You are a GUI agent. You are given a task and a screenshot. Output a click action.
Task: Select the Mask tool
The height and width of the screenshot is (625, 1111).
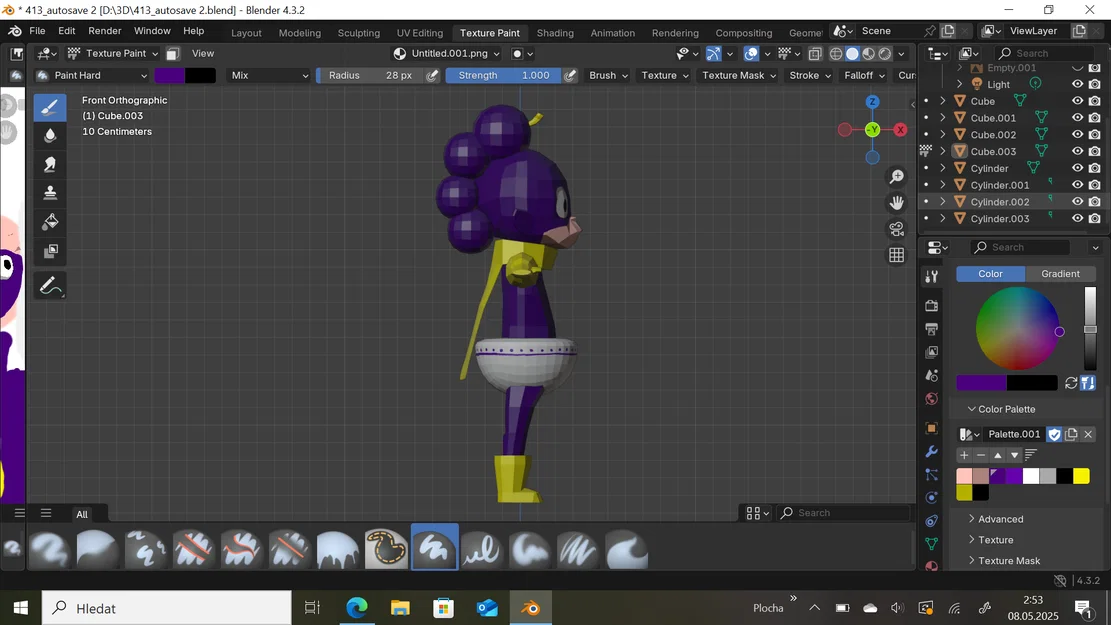[x=50, y=251]
